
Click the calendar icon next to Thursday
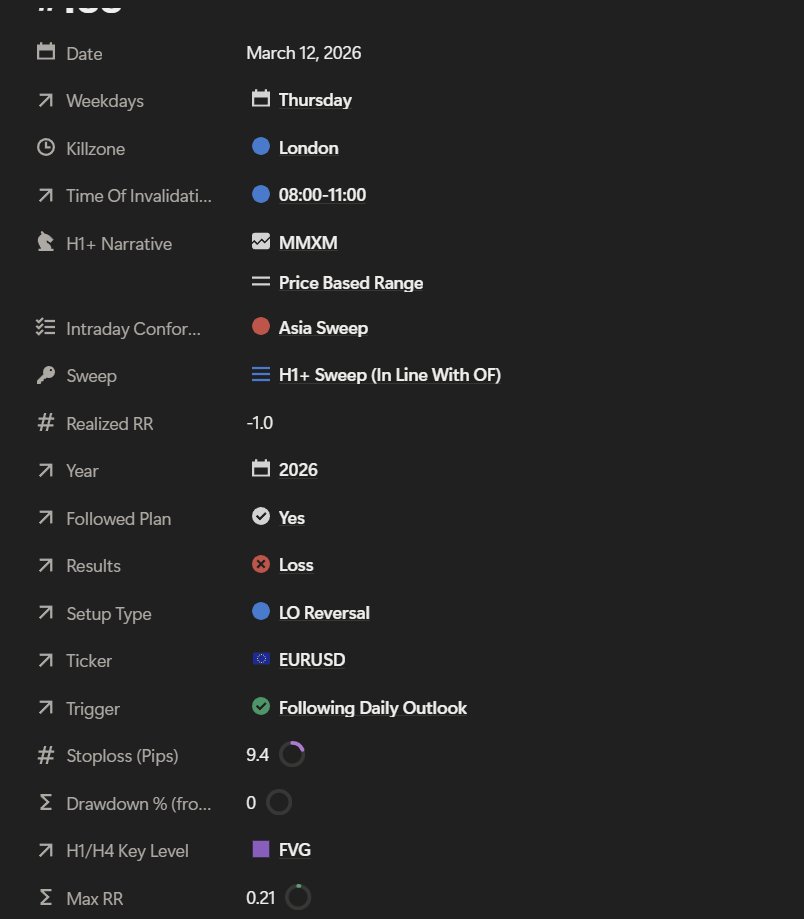click(x=261, y=98)
